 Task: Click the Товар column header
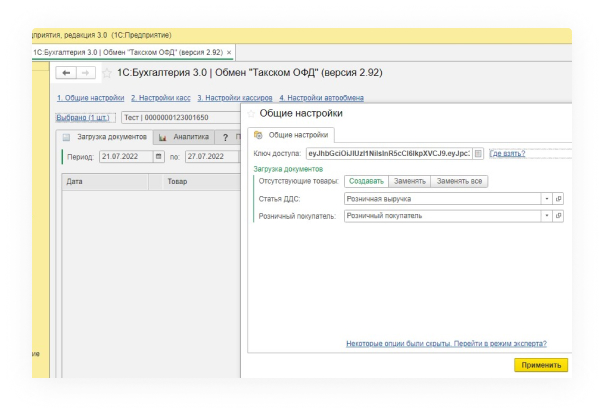coord(201,181)
